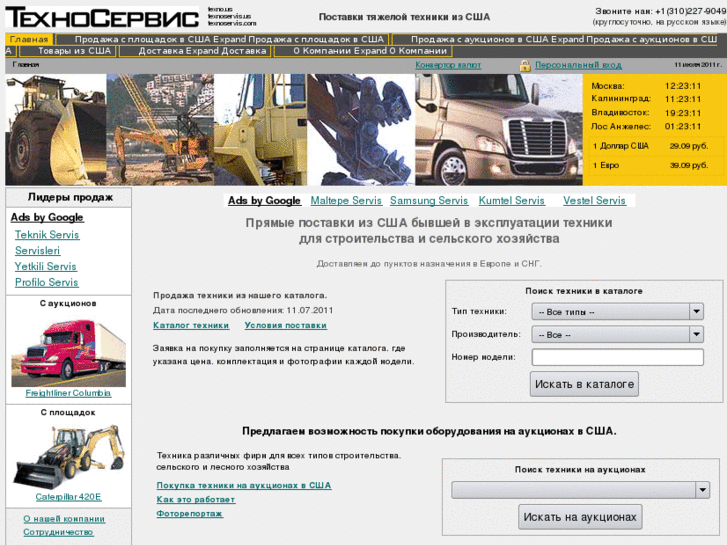Screen dimensions: 727x545
Task: Open the Конвертор валют link
Action: (x=448, y=65)
